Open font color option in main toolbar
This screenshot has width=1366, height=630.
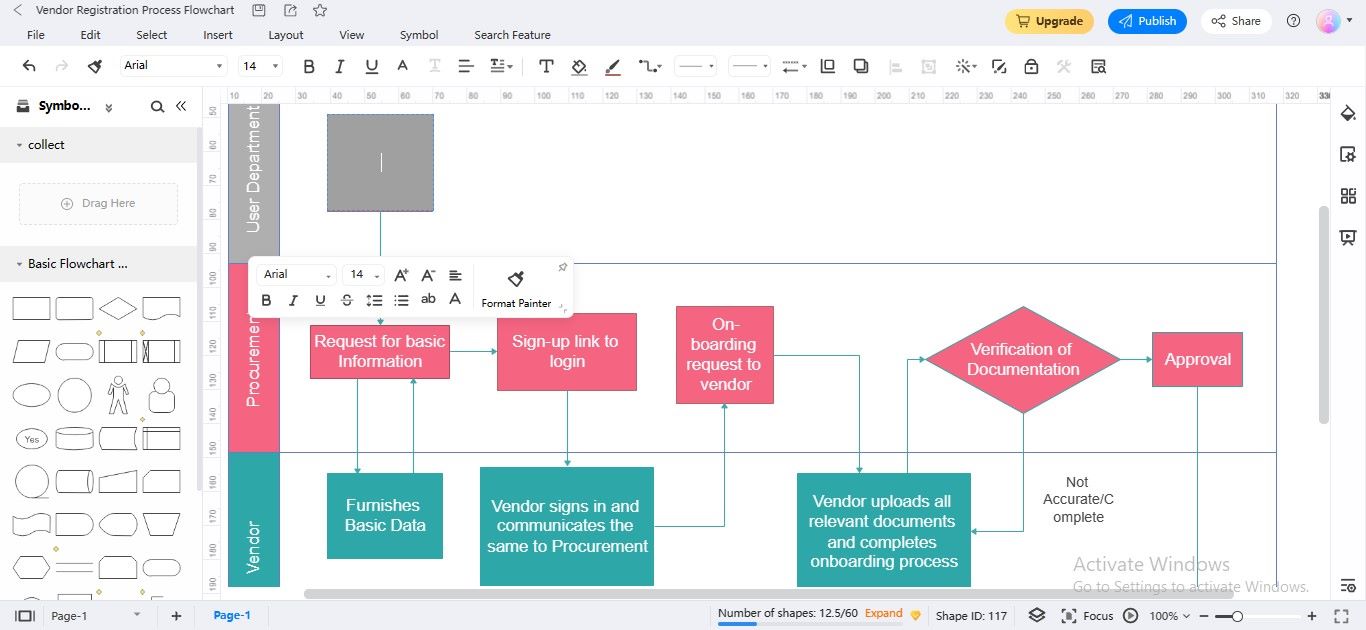[402, 66]
